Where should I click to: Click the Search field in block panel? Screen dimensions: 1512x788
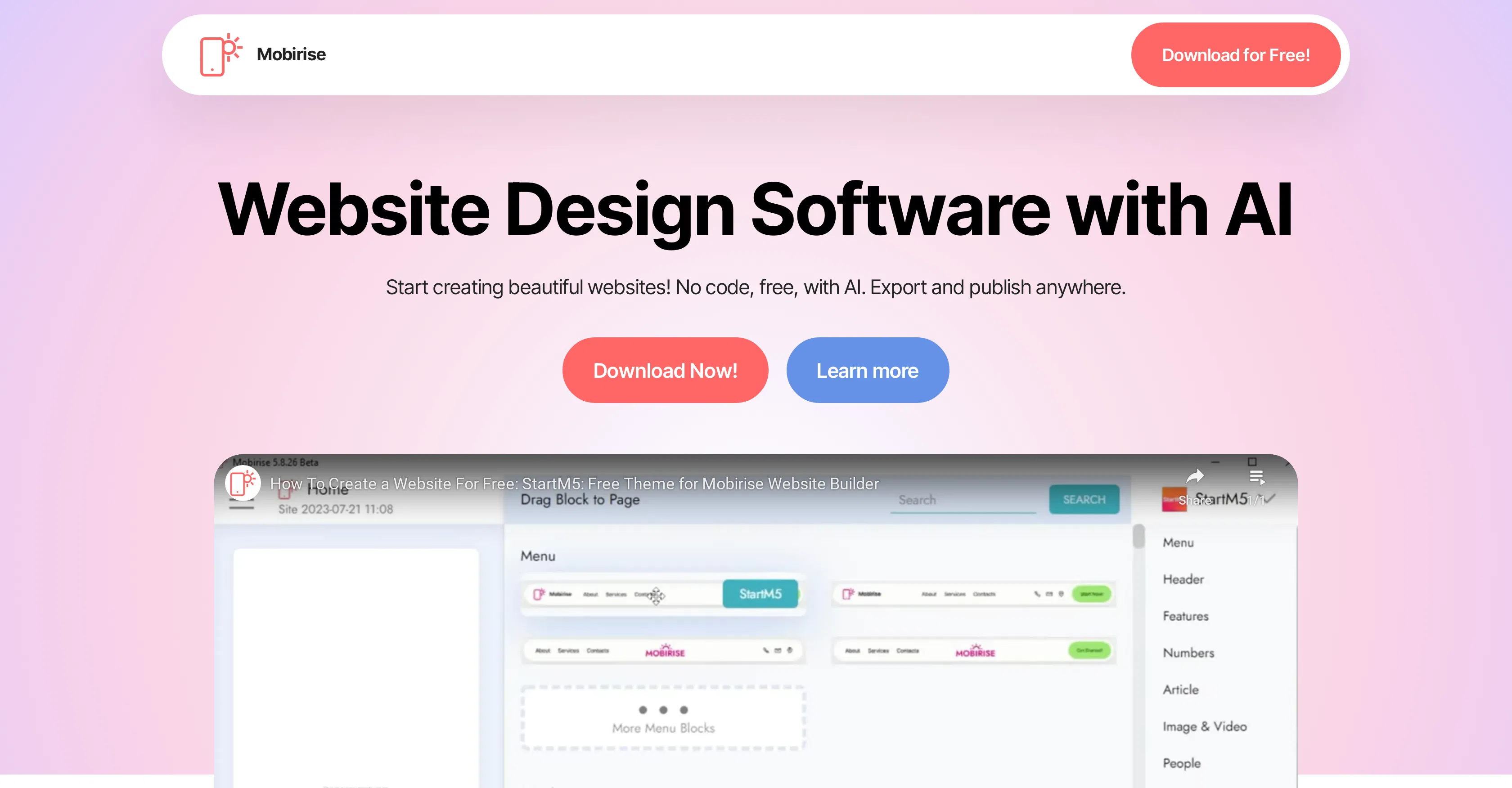pos(963,500)
